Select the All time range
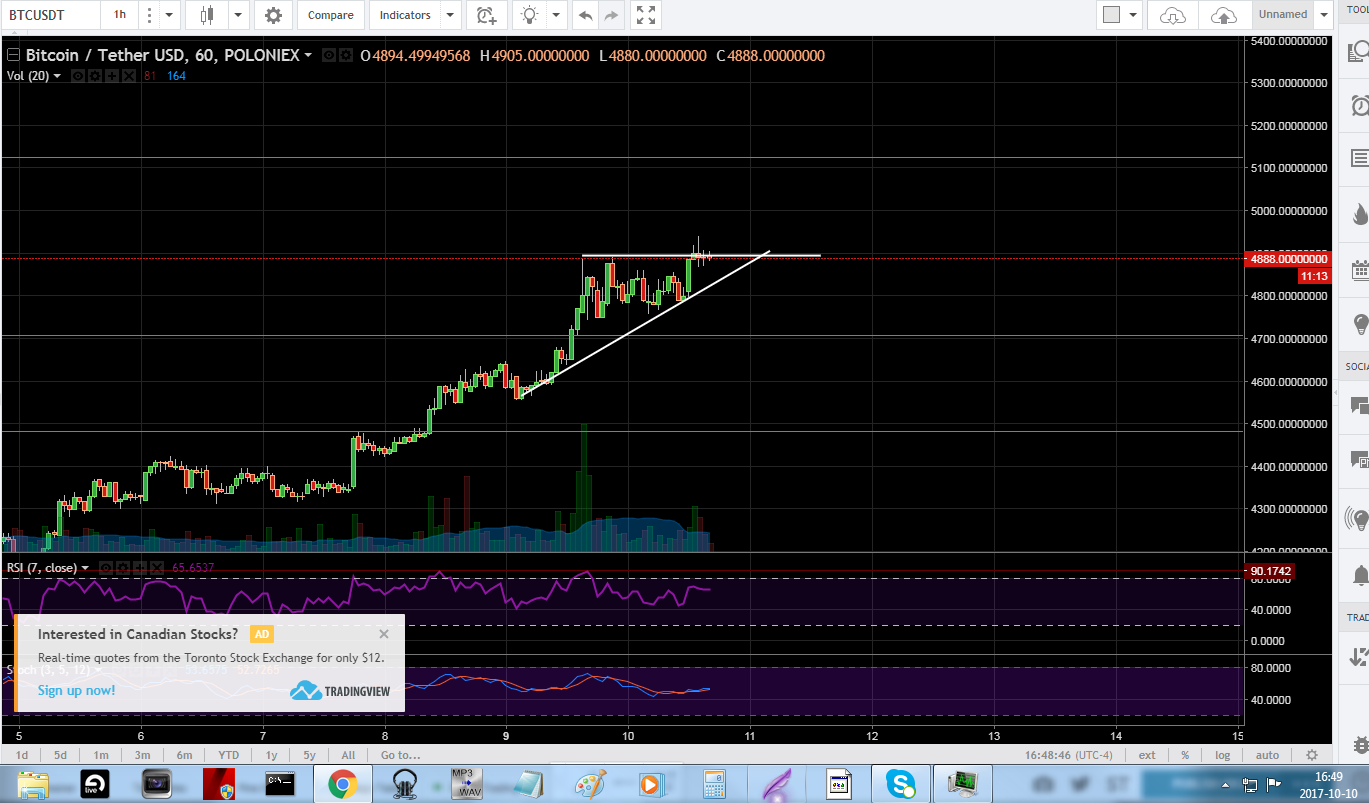1369x803 pixels. pyautogui.click(x=348, y=755)
